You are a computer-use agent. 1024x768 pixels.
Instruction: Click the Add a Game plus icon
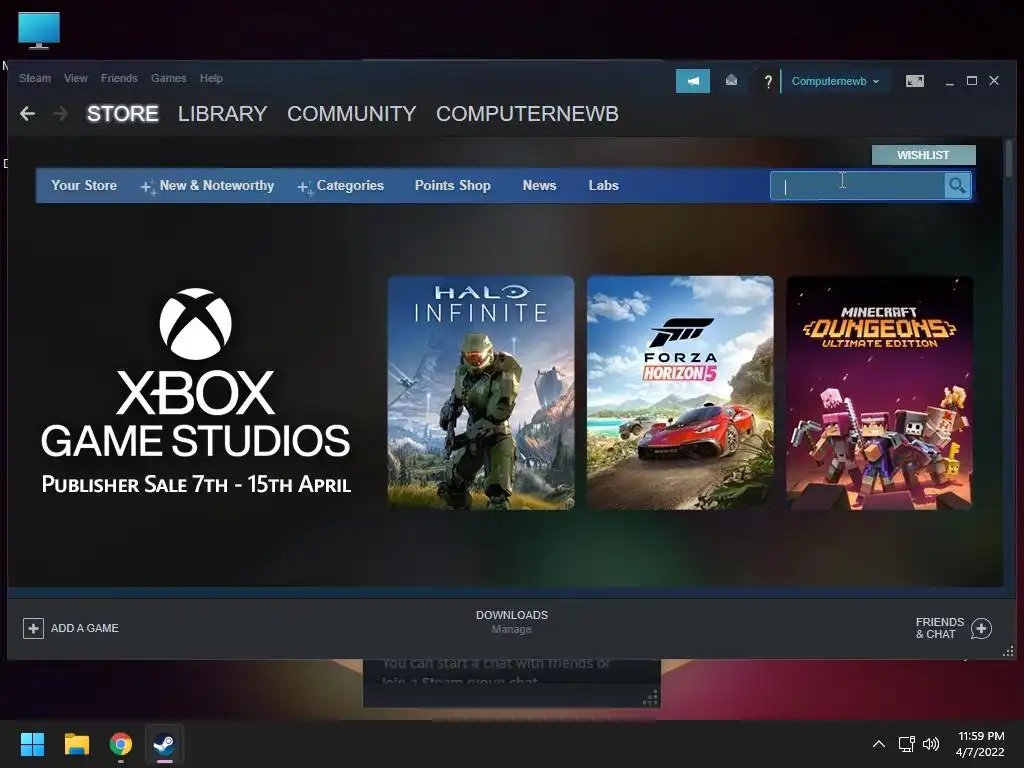pyautogui.click(x=33, y=628)
